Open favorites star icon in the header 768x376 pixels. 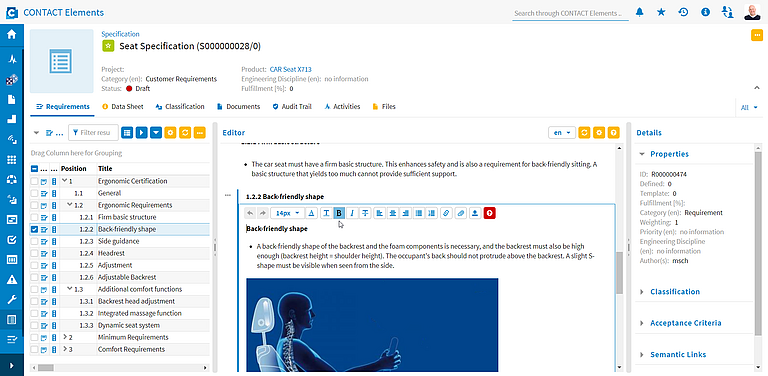pyautogui.click(x=661, y=12)
